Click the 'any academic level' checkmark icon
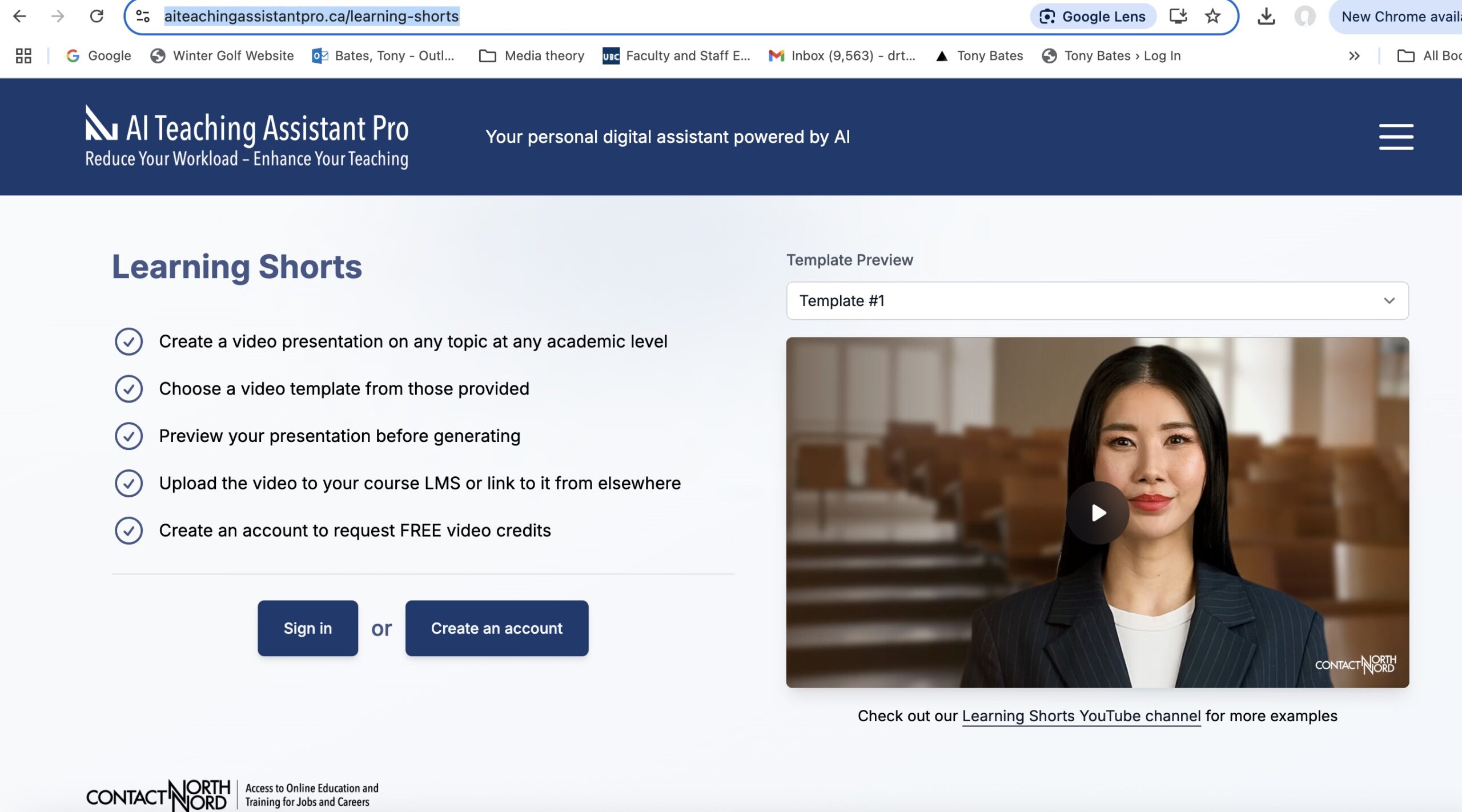The image size is (1462, 812). [x=128, y=341]
